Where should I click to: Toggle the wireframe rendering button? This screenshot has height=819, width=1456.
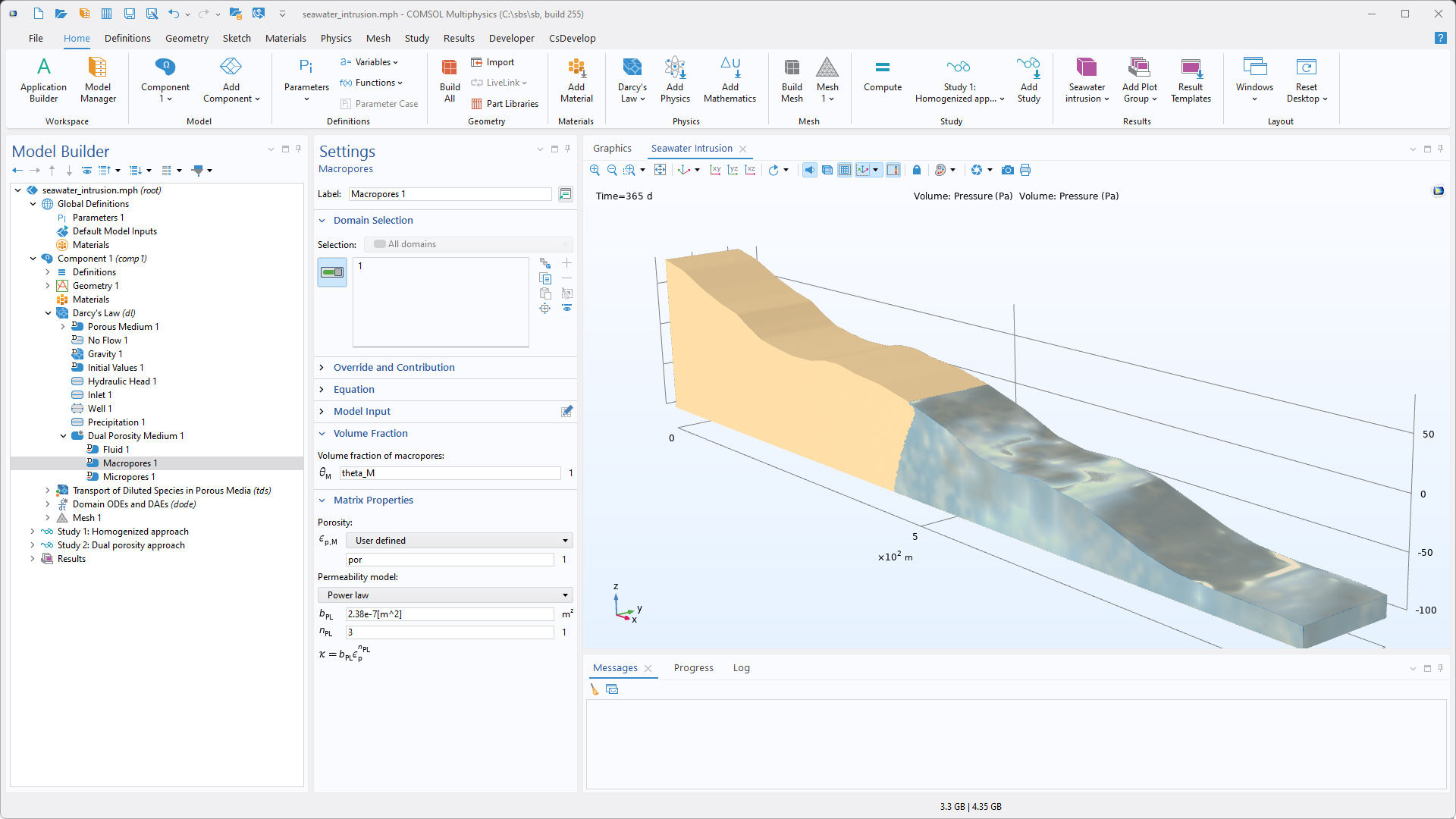[827, 170]
